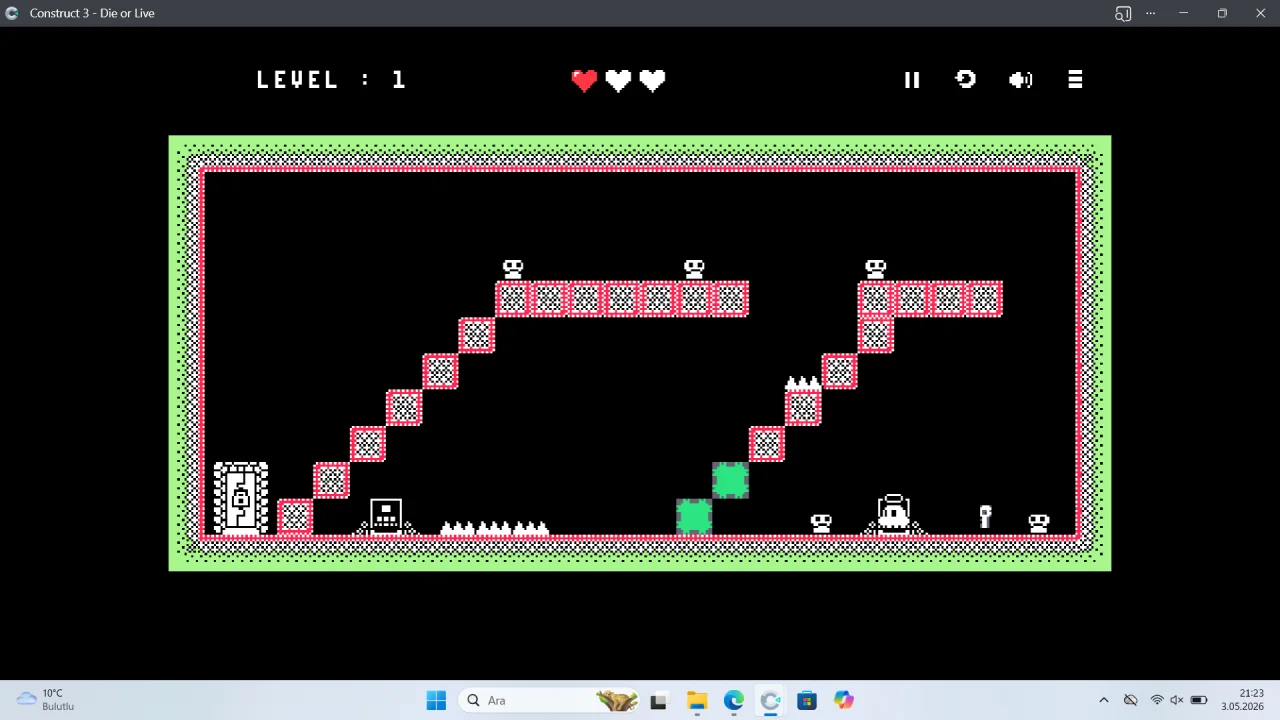This screenshot has height=720, width=1280.
Task: Click the cast icon in the title bar
Action: (x=1123, y=13)
